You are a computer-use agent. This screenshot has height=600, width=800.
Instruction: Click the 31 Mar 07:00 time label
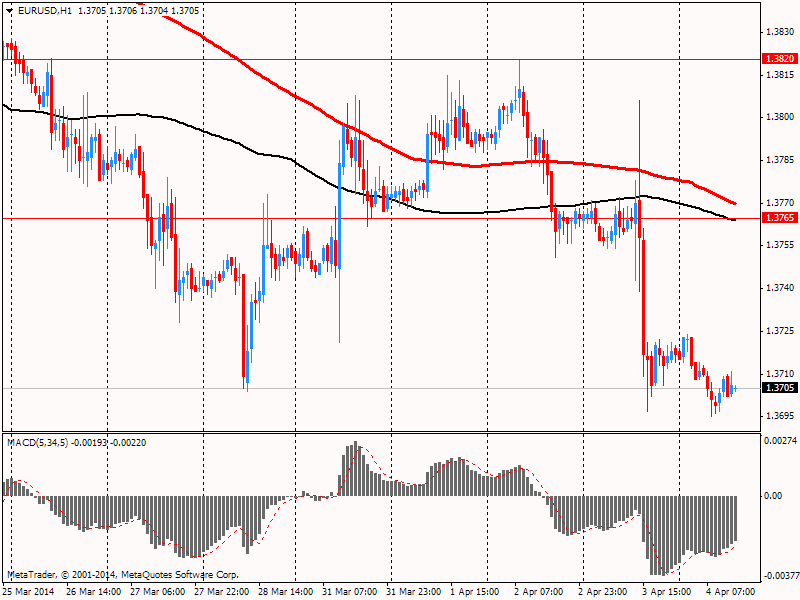point(349,592)
